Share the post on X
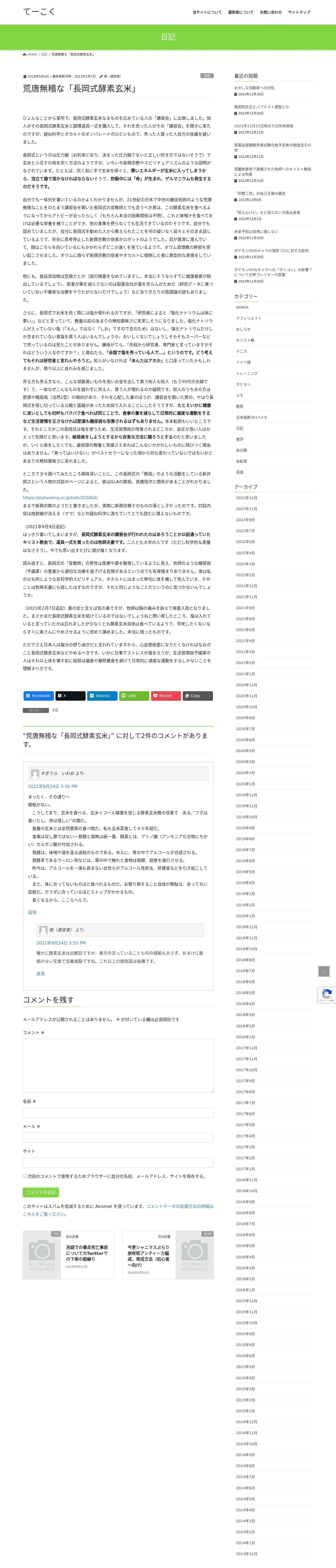Image resolution: width=336 pixels, height=1568 pixels. (x=70, y=695)
